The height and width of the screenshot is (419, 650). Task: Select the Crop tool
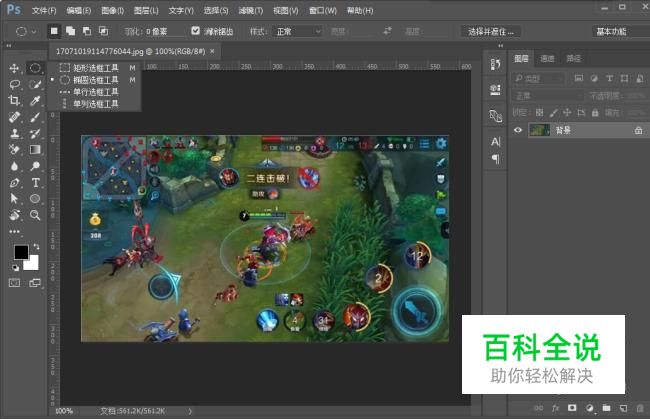click(14, 101)
